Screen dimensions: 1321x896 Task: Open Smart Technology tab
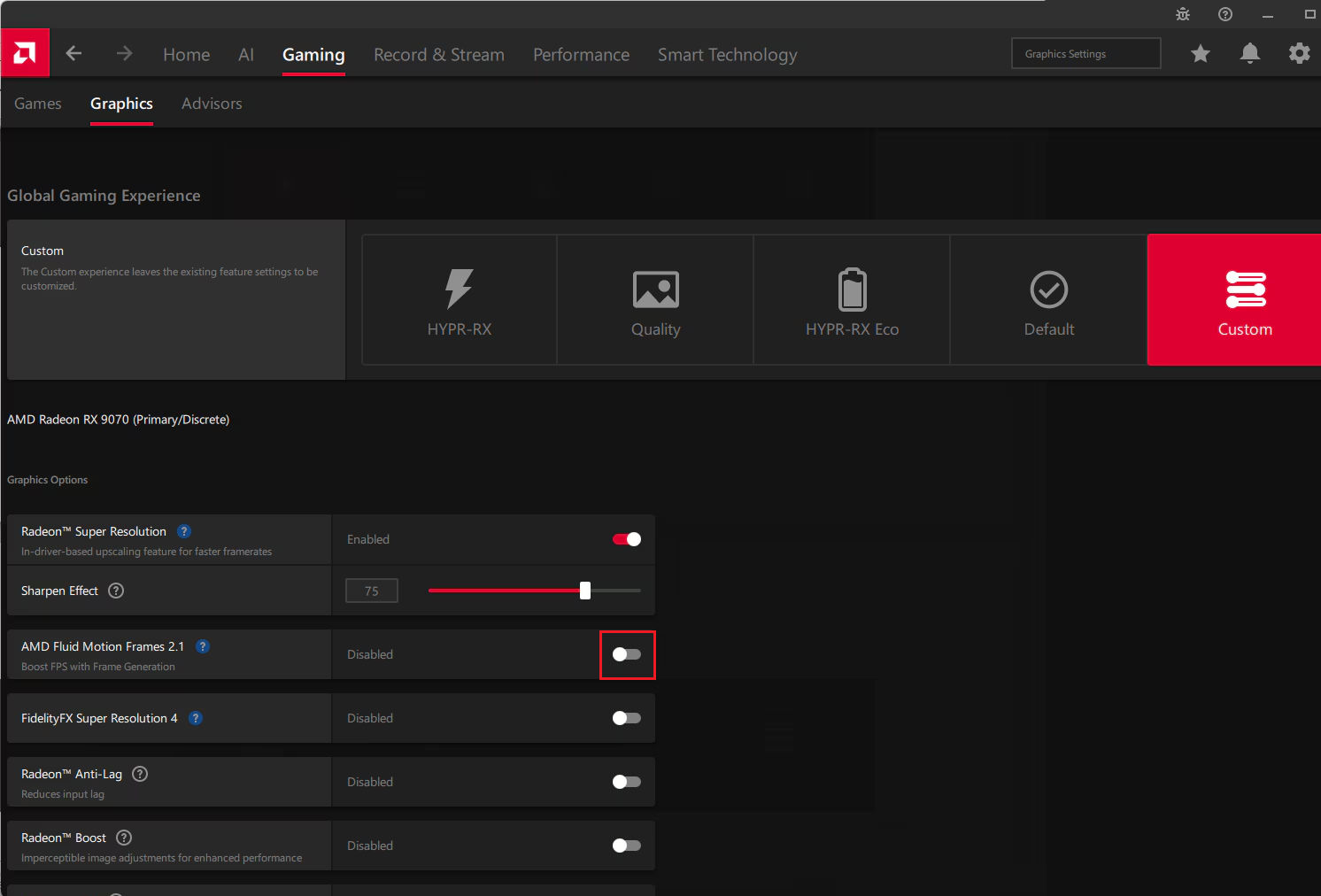pos(728,55)
